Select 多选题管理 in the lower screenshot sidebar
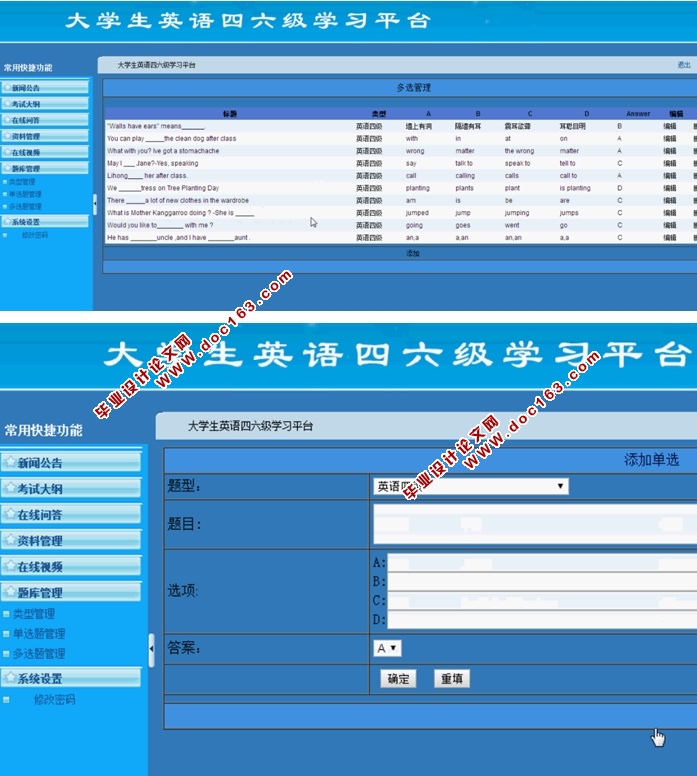The height and width of the screenshot is (776, 697). pos(39,654)
